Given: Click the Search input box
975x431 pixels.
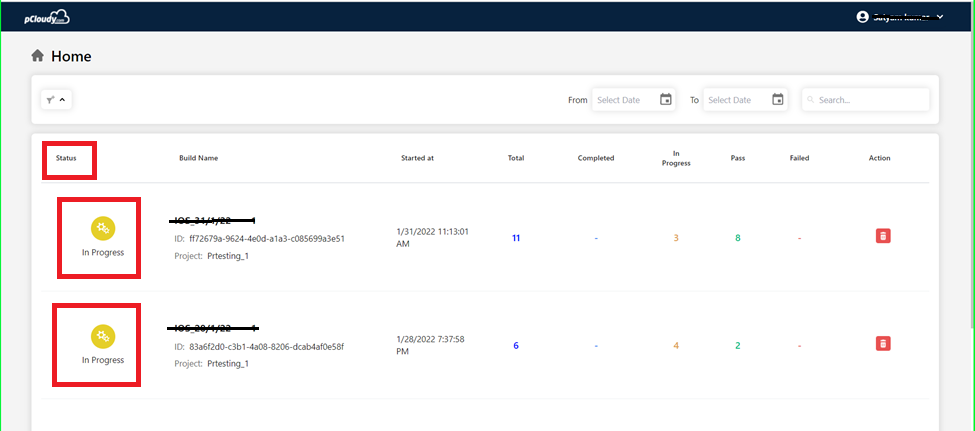Looking at the screenshot, I should tap(870, 100).
